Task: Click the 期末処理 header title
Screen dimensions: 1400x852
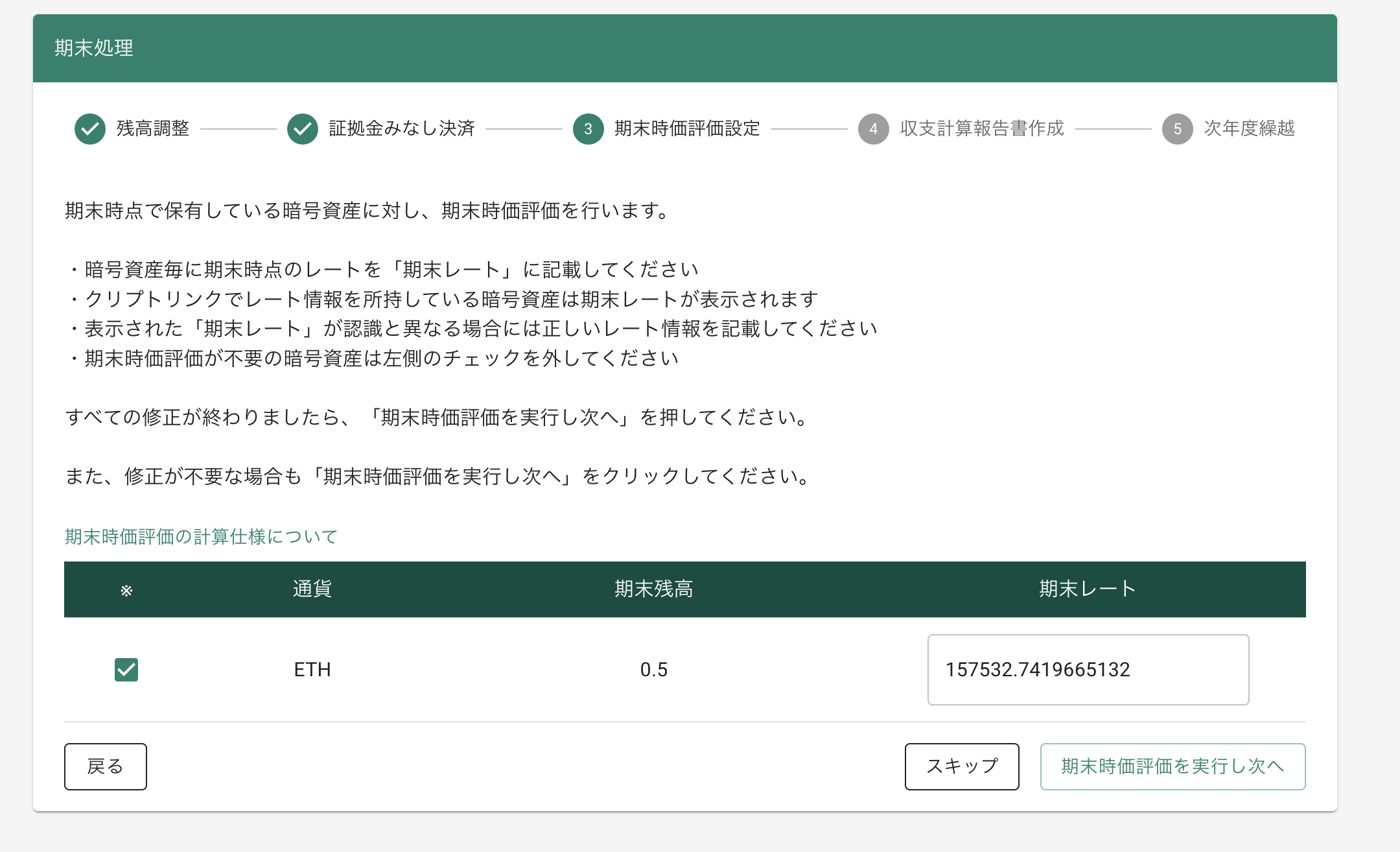Action: (x=94, y=48)
